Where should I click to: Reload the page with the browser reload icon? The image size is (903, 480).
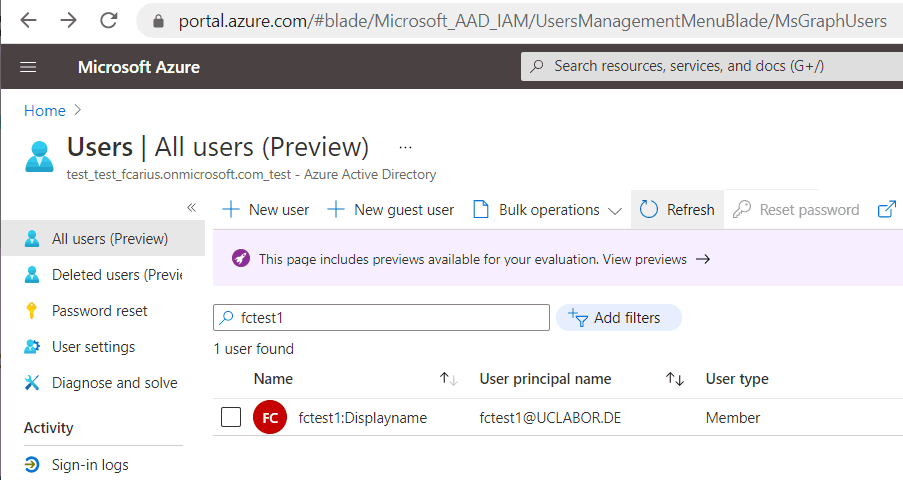click(x=109, y=21)
